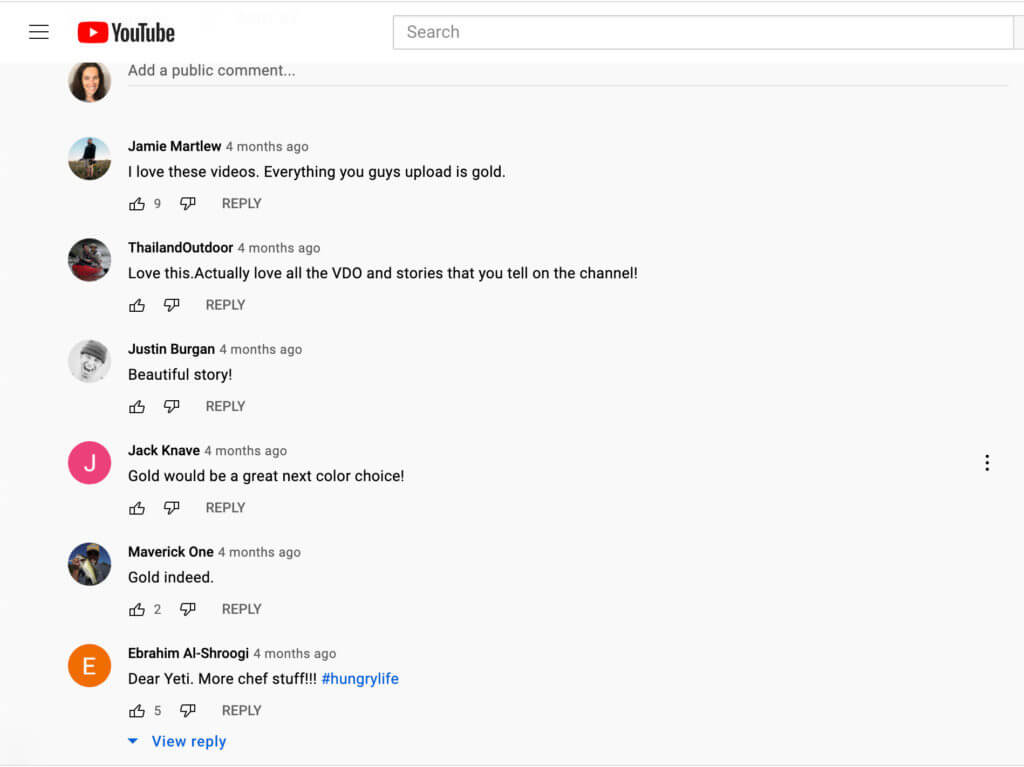This screenshot has height=767, width=1024.
Task: Open options menu on Jack Knave's comment
Action: click(x=987, y=462)
